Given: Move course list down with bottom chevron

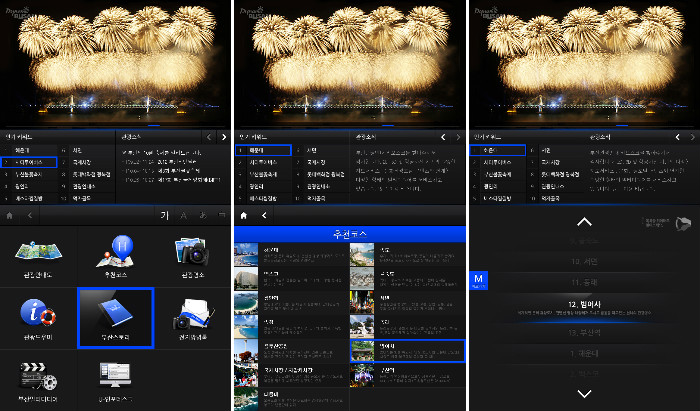Looking at the screenshot, I should point(584,394).
